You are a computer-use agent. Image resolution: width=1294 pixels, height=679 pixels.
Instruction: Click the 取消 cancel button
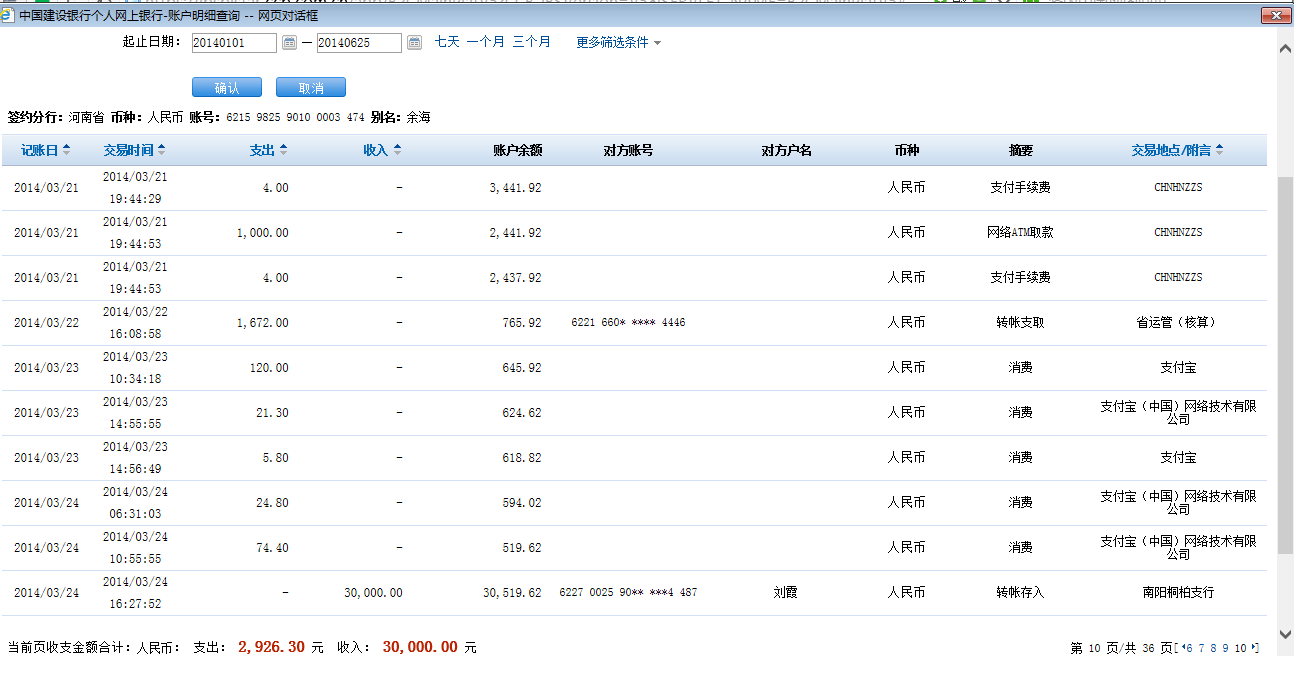311,88
